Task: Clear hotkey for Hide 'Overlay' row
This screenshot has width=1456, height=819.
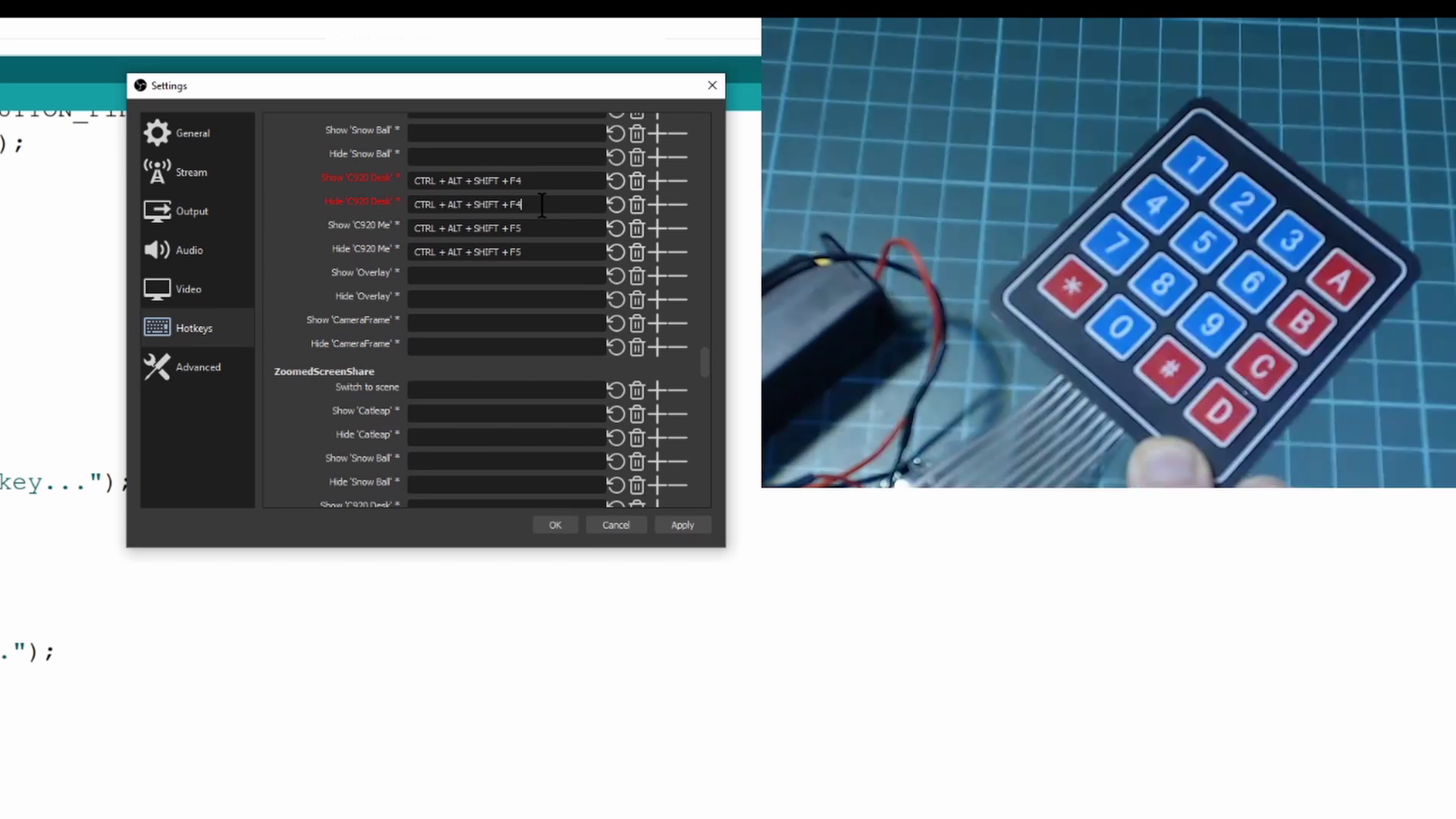Action: 637,300
